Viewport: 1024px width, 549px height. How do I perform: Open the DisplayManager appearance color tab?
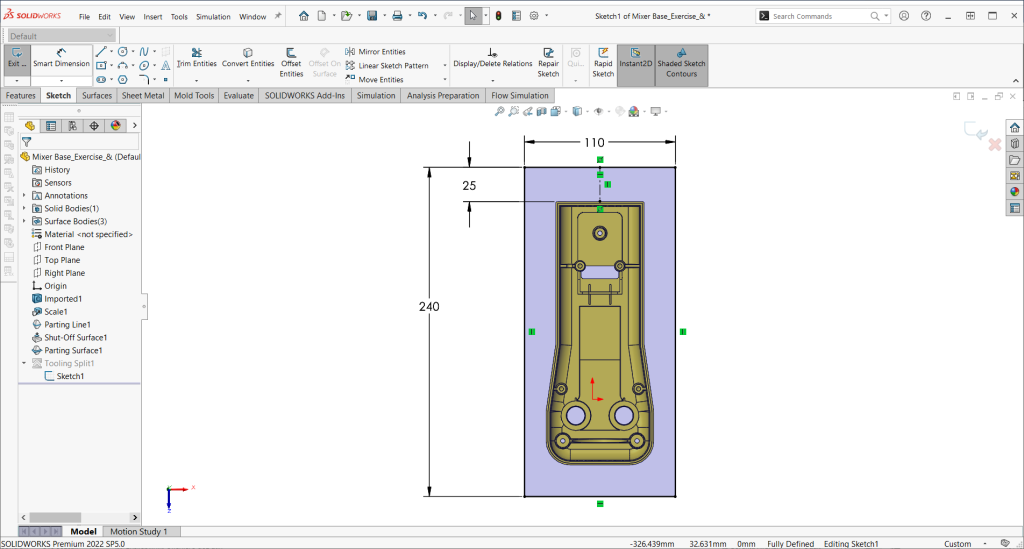pos(115,125)
